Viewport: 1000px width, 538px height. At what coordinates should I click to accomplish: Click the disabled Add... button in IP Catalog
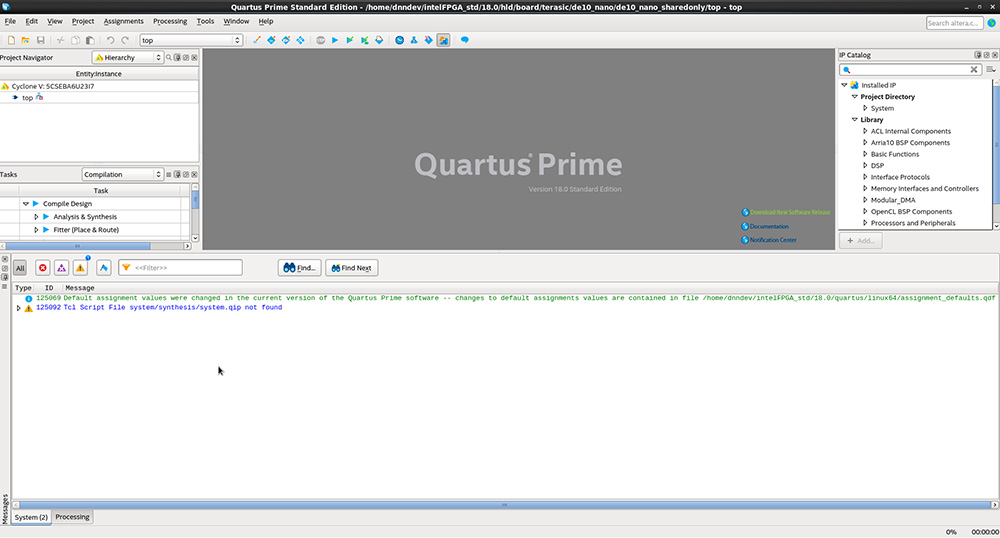click(860, 240)
